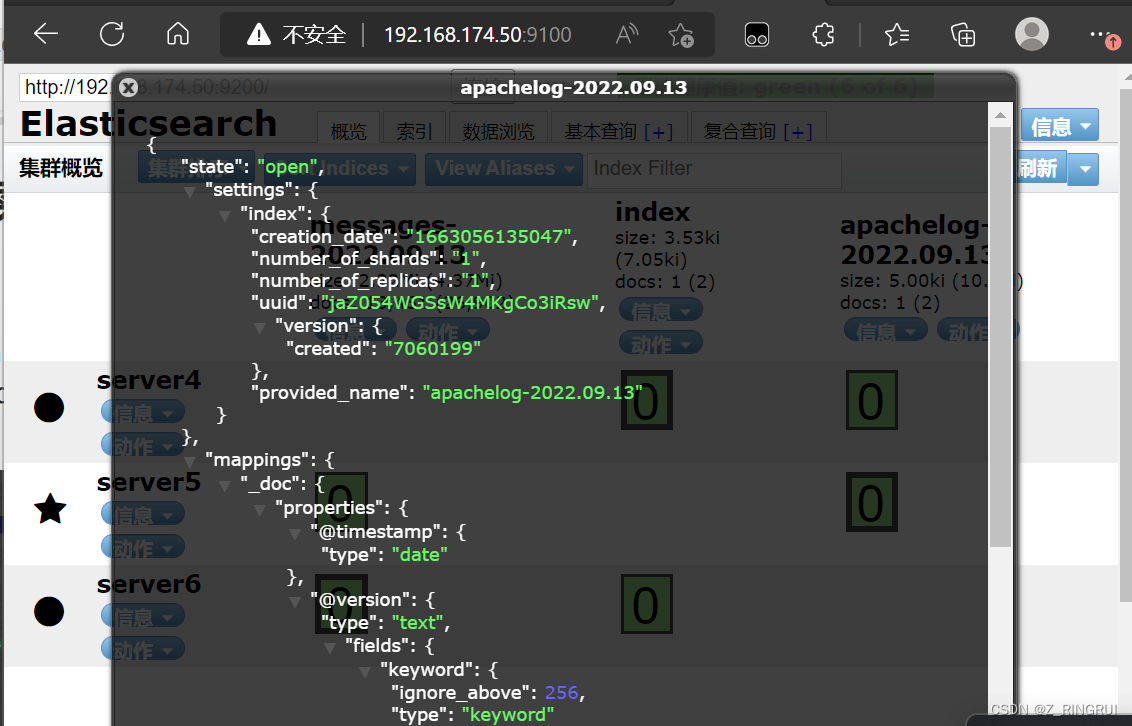
Task: Open the 动作 dropdown under the index column
Action: pos(661,344)
